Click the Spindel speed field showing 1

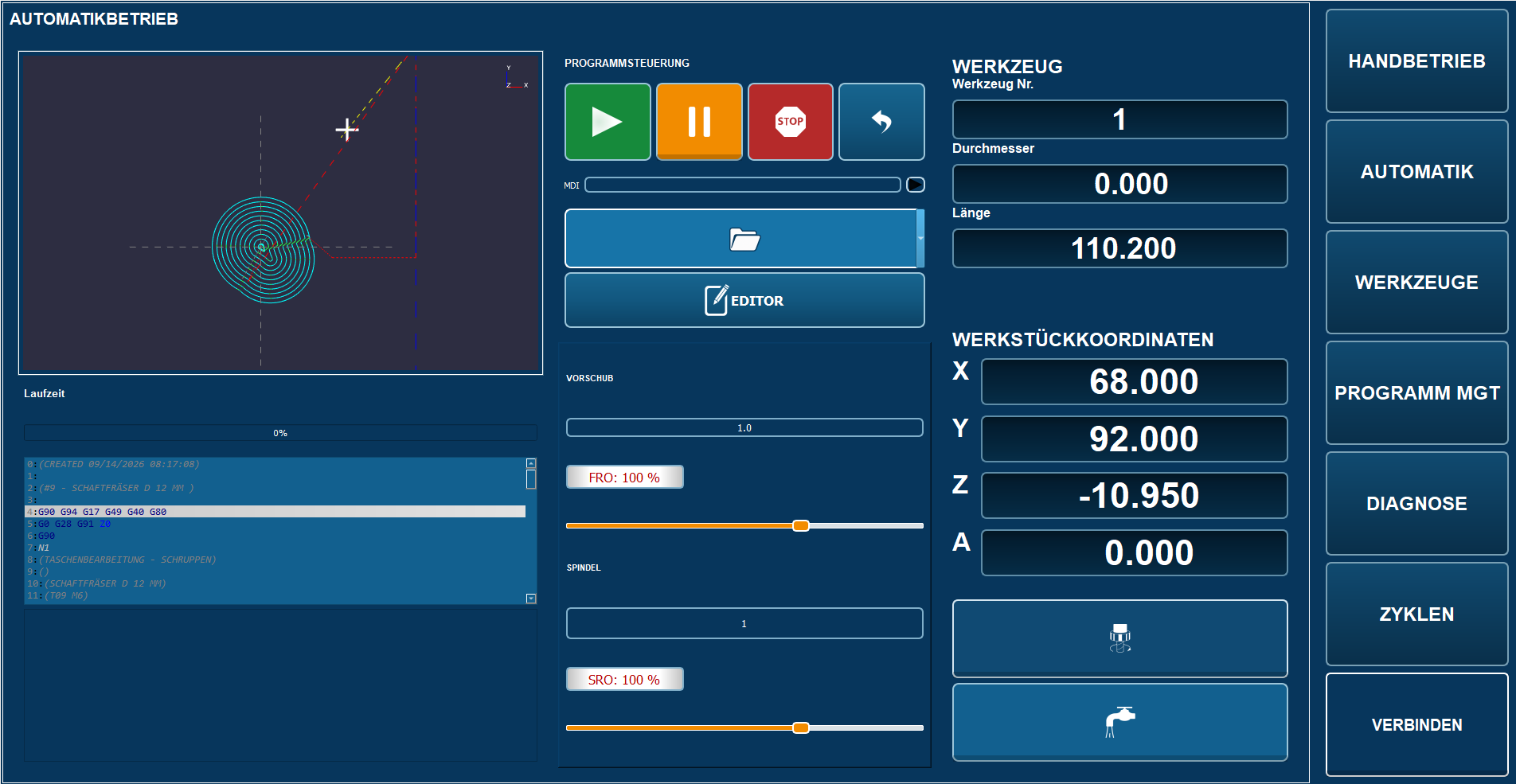pos(744,623)
